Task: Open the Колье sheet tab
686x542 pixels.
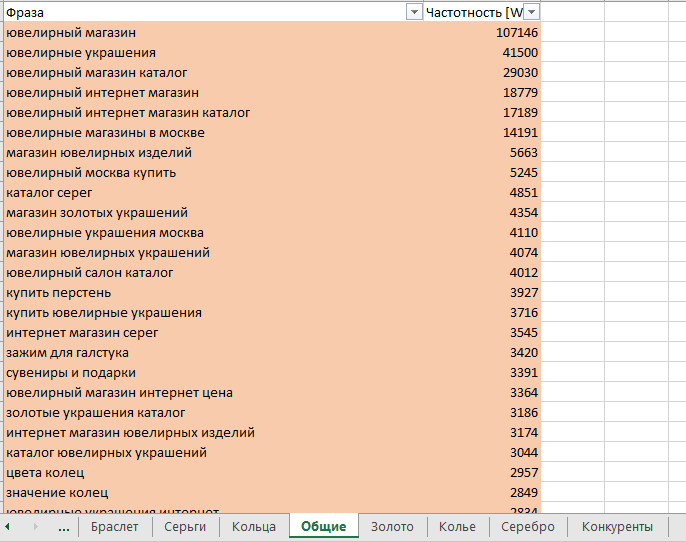Action: coord(457,526)
